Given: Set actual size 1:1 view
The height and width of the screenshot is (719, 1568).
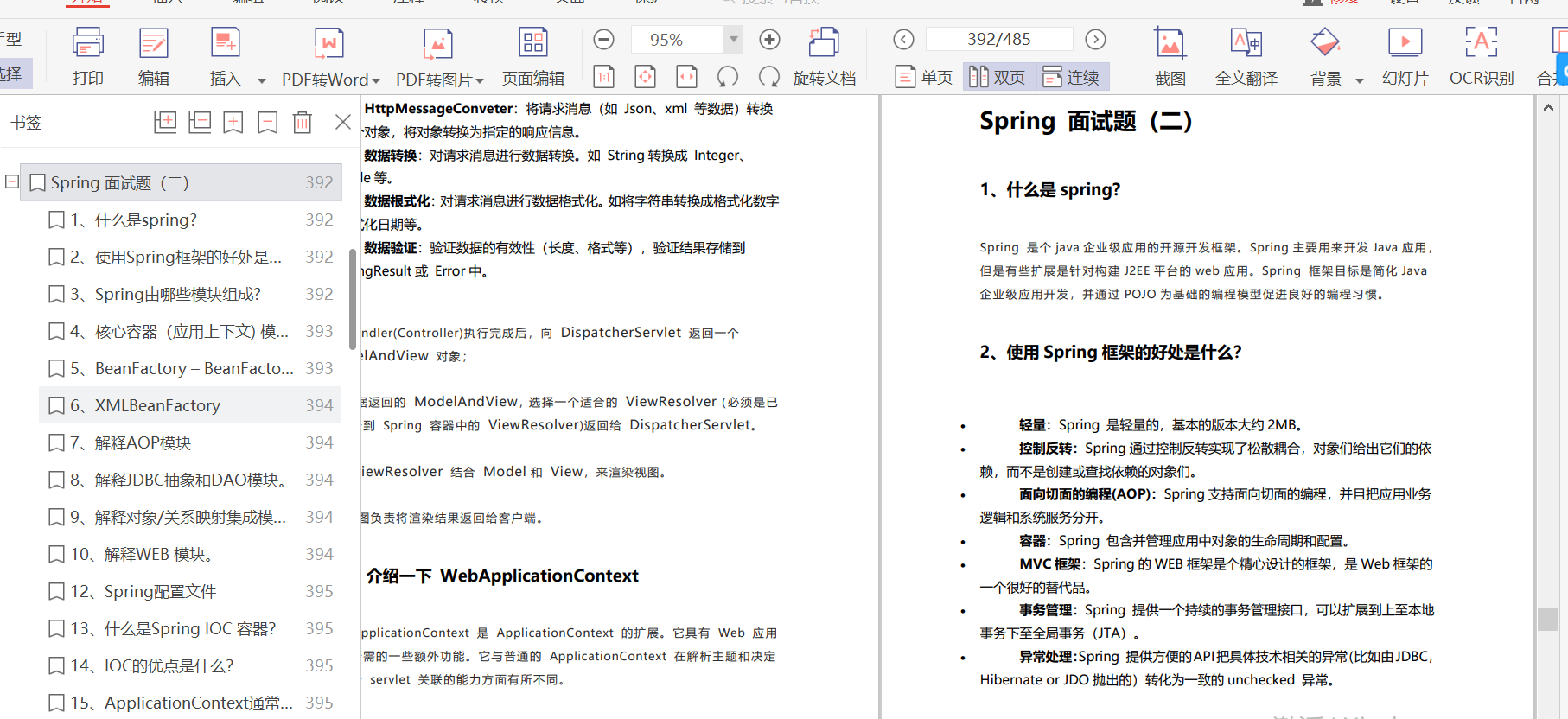Looking at the screenshot, I should 604,77.
